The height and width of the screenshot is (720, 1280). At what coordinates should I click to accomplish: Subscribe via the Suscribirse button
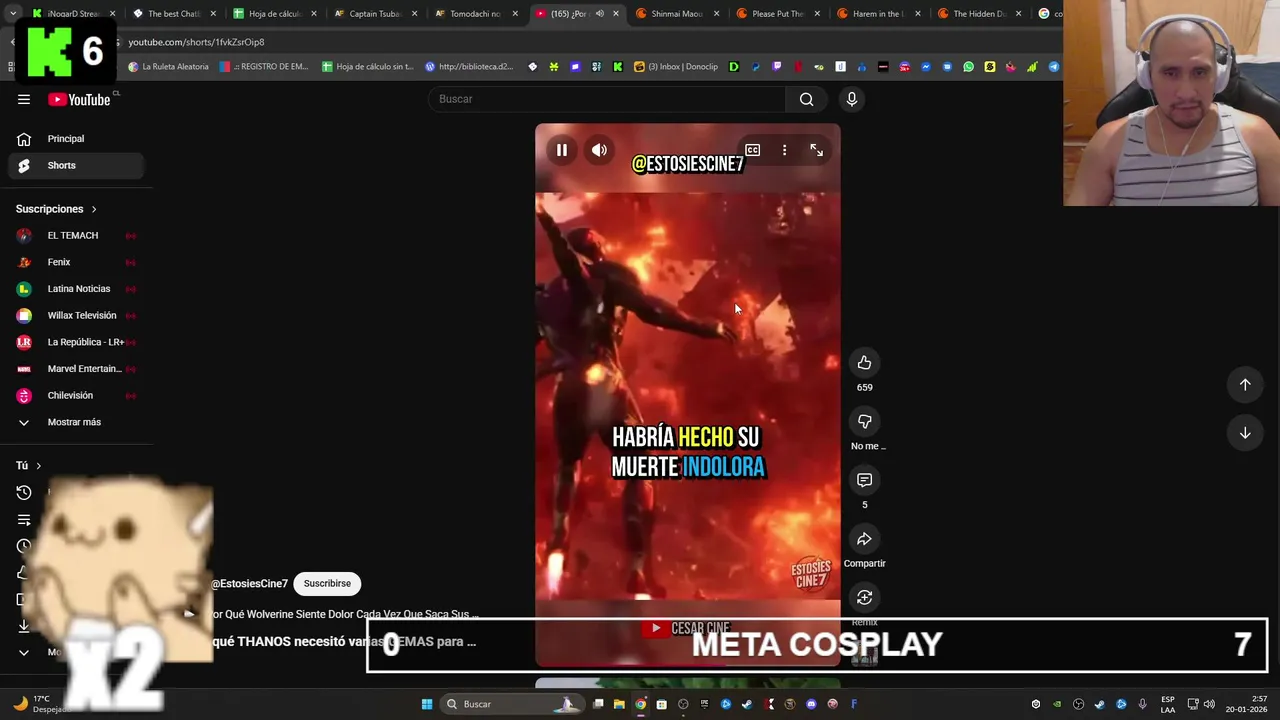327,583
